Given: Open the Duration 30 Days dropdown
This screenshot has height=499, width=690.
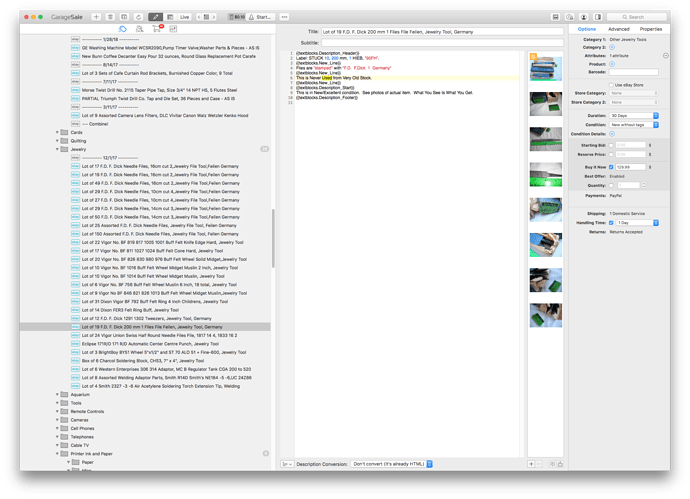Looking at the screenshot, I should coord(634,115).
